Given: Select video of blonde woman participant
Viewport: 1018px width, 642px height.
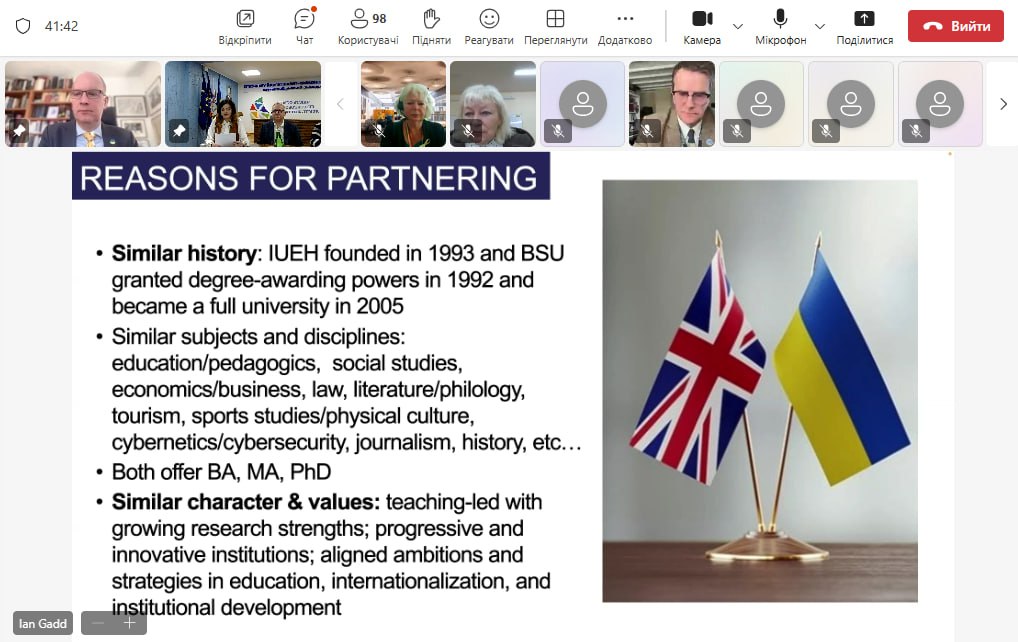Looking at the screenshot, I should [x=493, y=104].
